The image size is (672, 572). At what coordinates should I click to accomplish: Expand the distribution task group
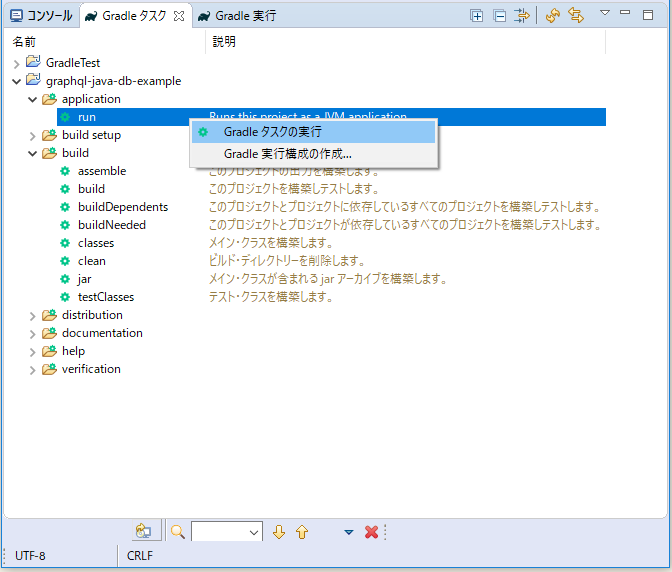coord(33,316)
